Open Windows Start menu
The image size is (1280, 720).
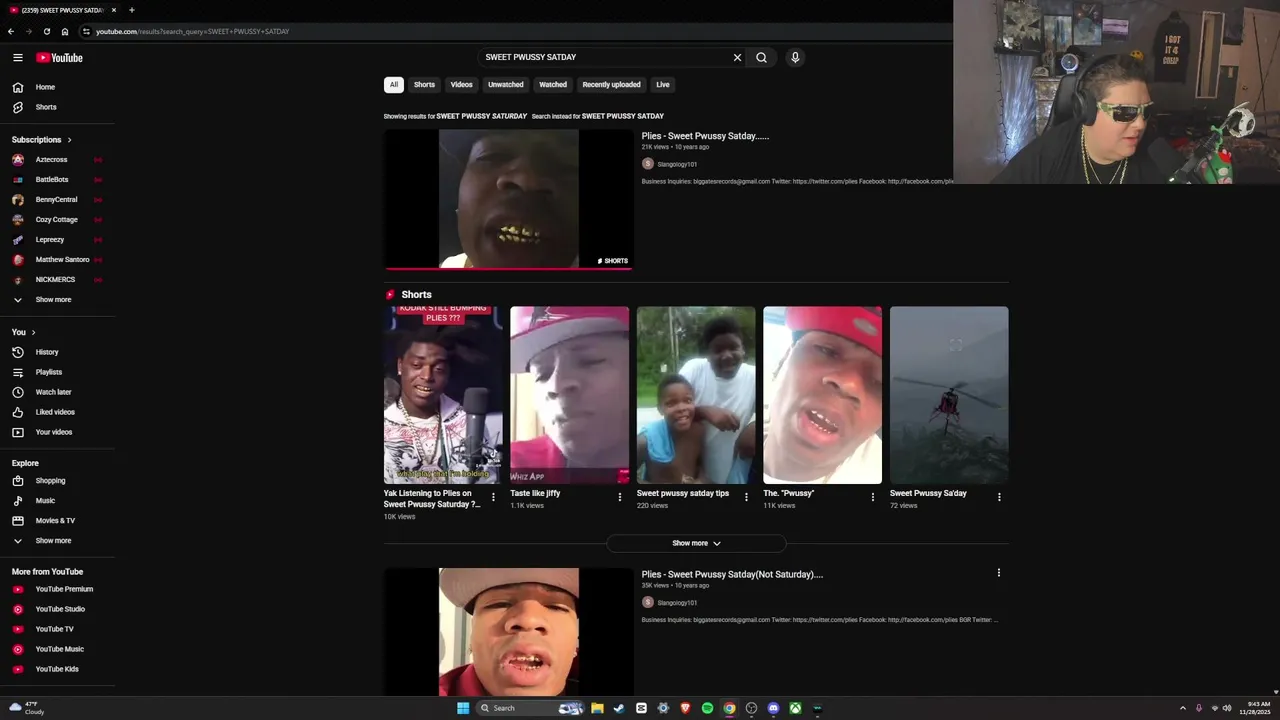[463, 708]
